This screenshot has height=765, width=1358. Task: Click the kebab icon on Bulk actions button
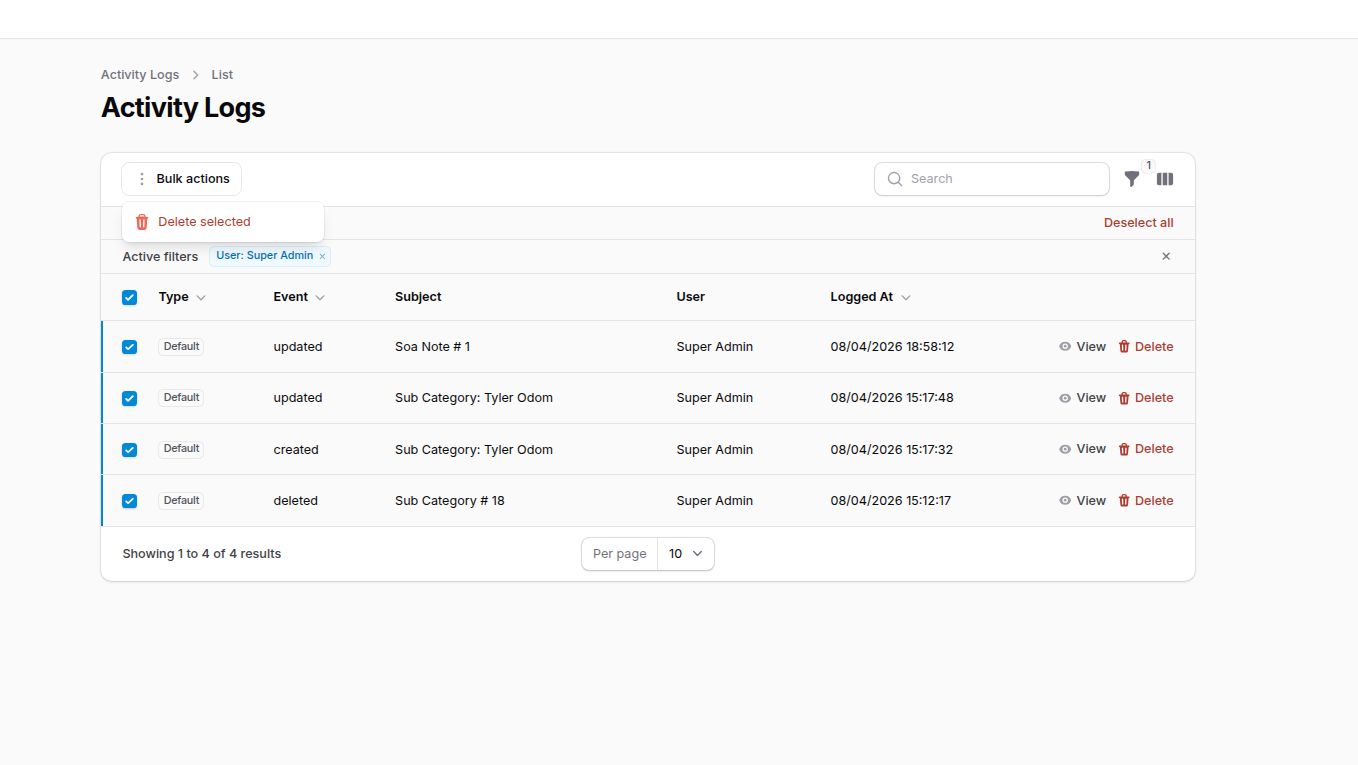point(141,178)
